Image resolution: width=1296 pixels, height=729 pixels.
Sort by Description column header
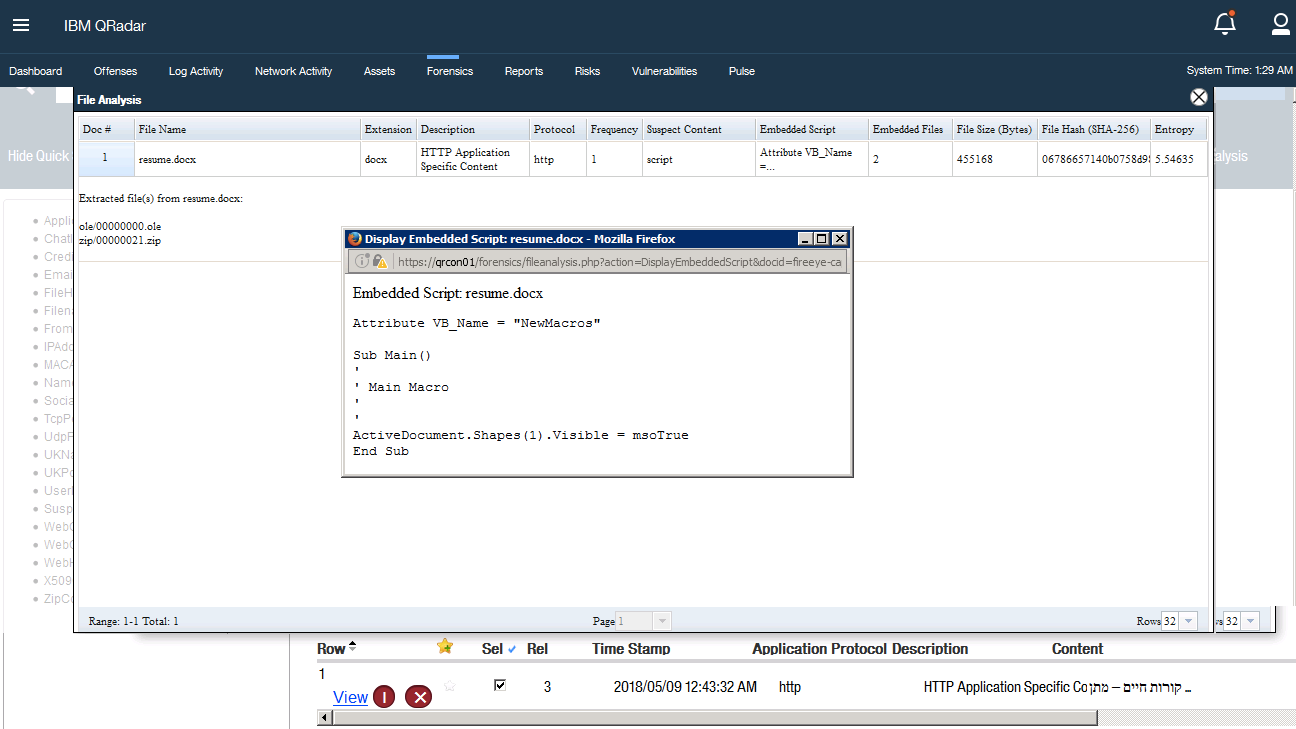[x=473, y=129]
